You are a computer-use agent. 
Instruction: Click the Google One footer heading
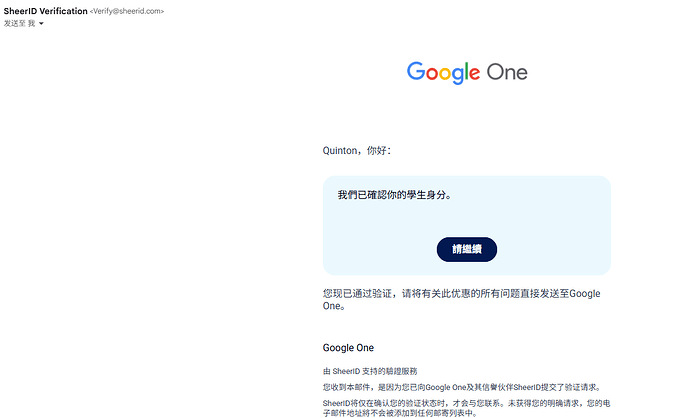[x=348, y=348]
